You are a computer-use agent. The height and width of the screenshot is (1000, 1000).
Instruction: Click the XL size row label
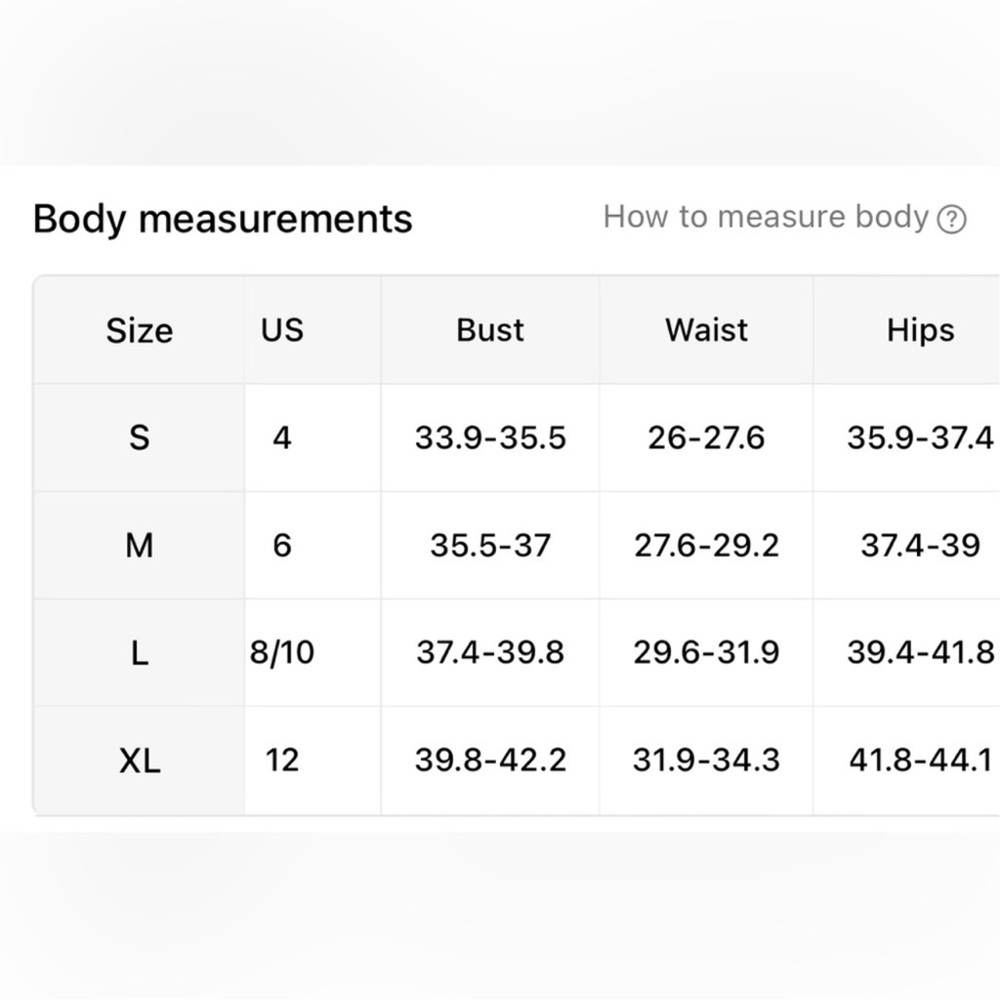[x=139, y=760]
